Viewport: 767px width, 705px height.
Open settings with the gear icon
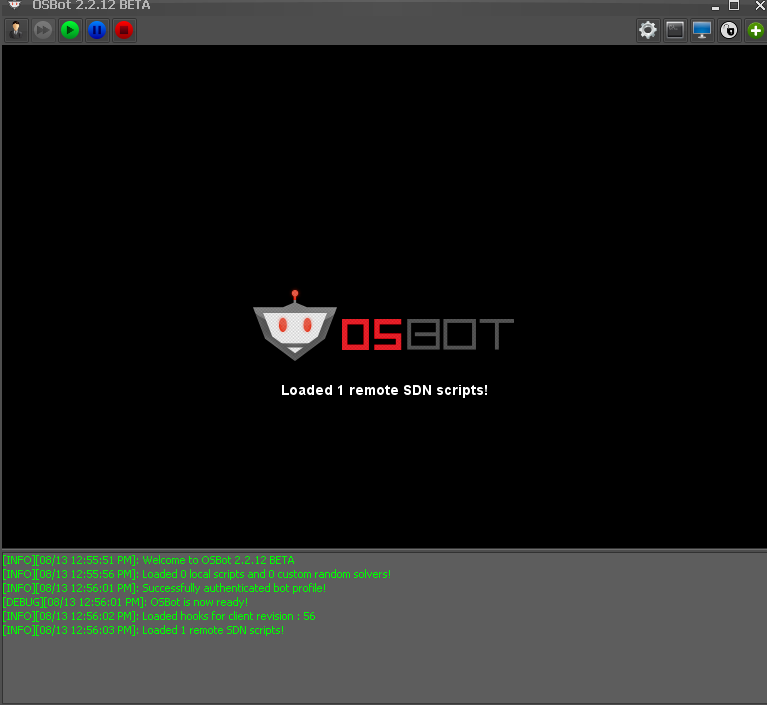pos(648,30)
